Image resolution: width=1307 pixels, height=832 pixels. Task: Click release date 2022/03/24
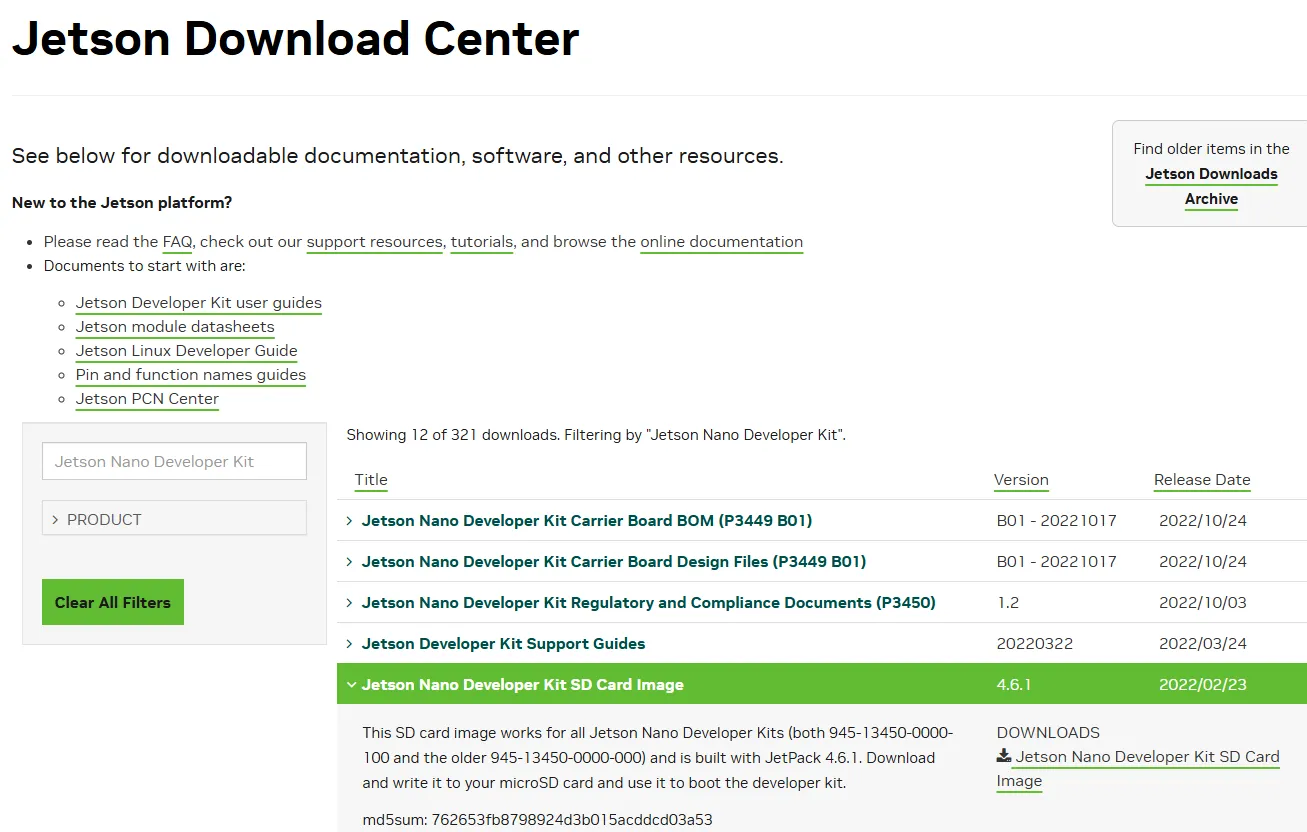[1203, 644]
